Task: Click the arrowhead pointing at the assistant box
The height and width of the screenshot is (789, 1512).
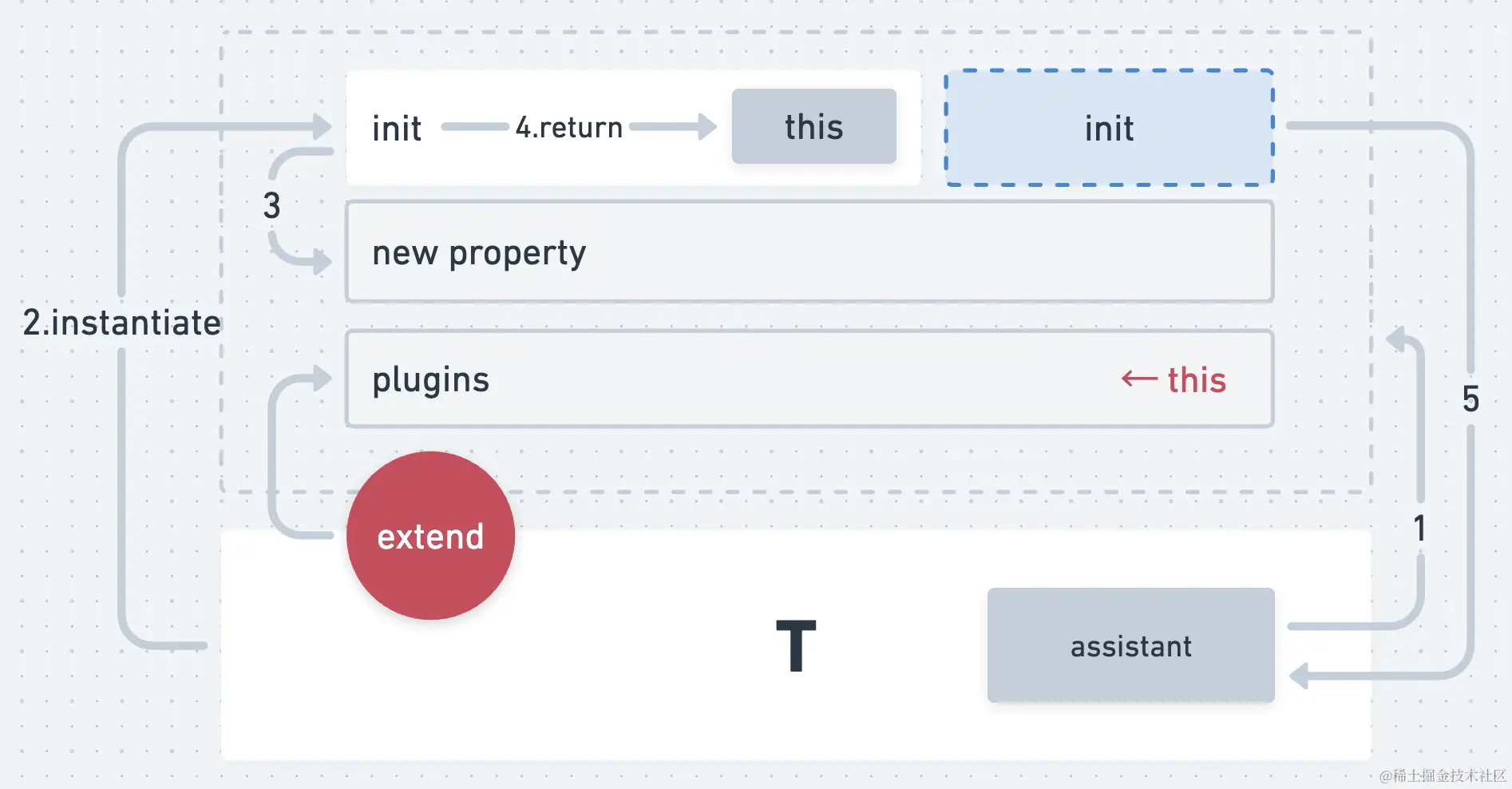Action: (1300, 676)
